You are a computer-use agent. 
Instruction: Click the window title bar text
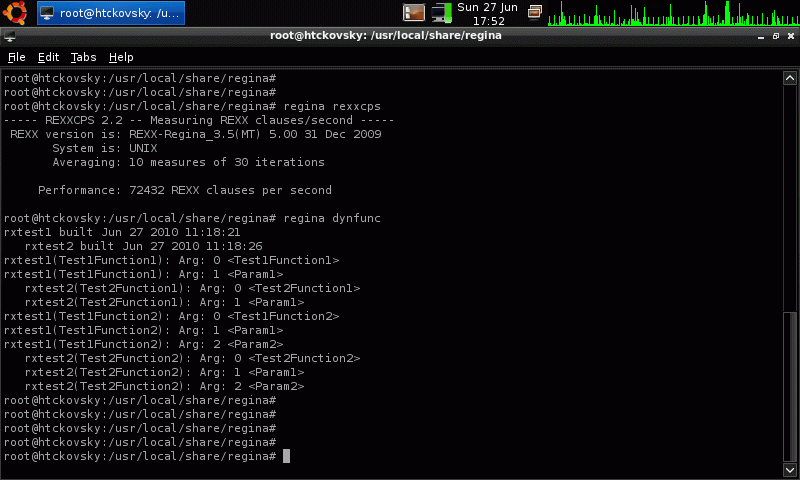(x=385, y=36)
